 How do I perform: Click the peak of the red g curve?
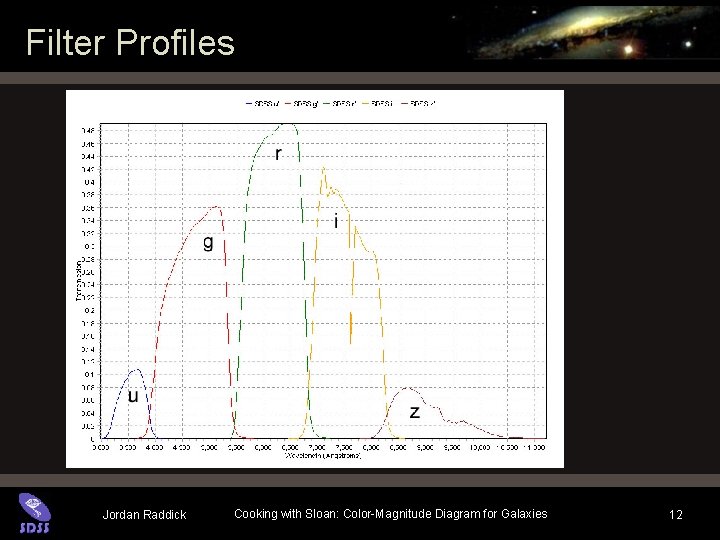(216, 207)
